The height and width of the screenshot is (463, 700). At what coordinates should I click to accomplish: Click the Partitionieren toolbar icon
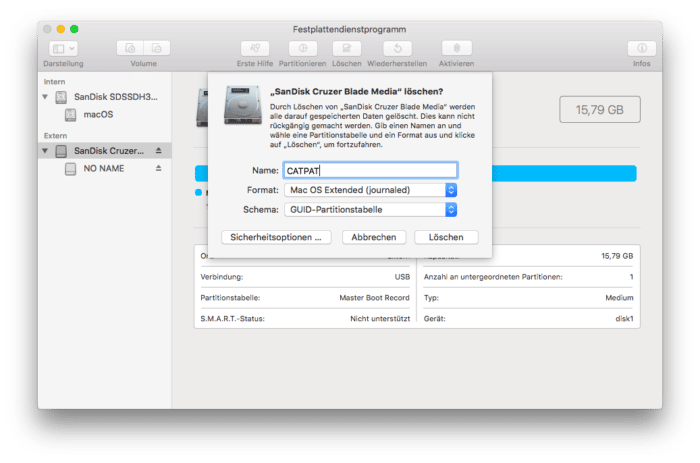(303, 48)
